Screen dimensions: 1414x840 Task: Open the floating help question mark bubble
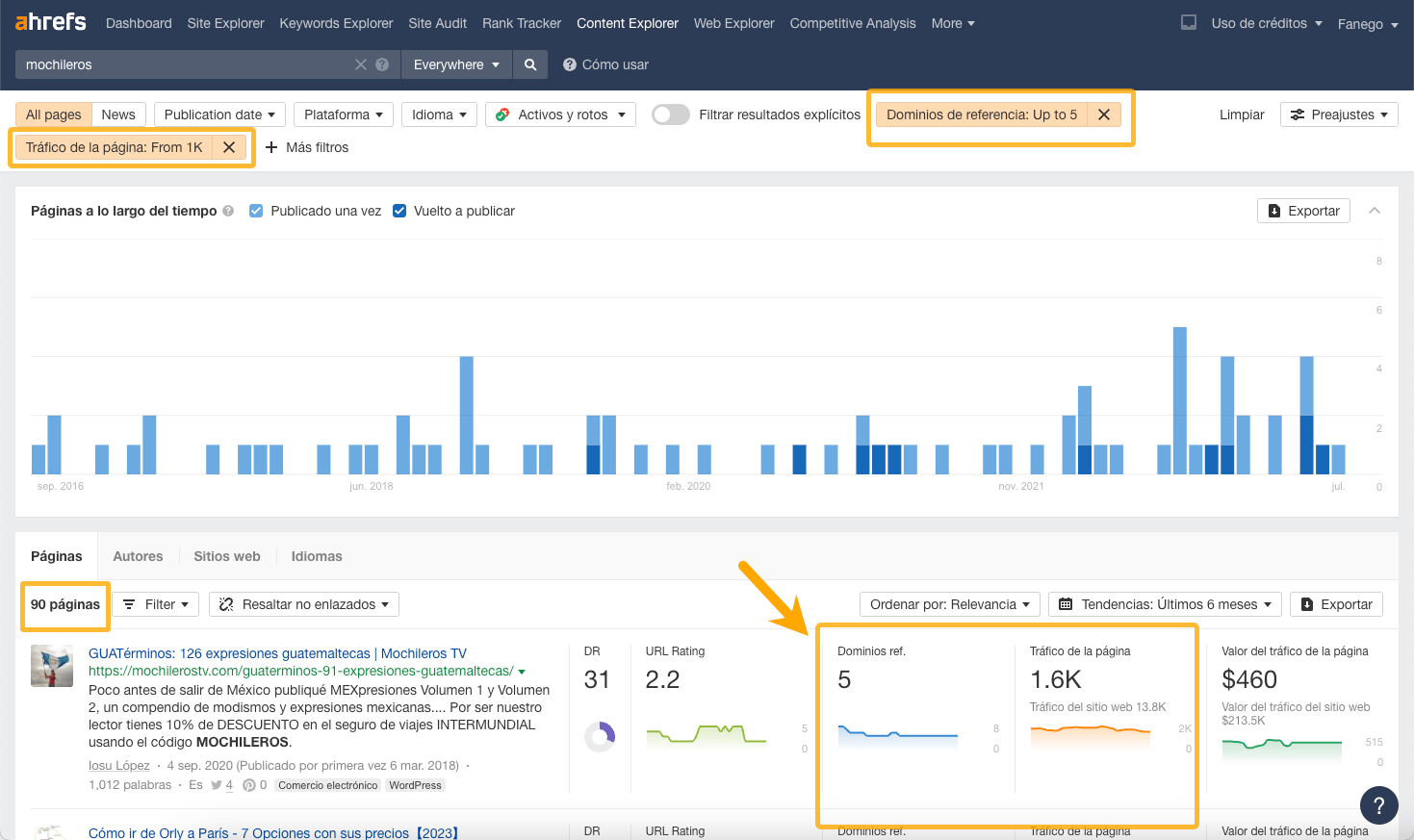pyautogui.click(x=1378, y=805)
